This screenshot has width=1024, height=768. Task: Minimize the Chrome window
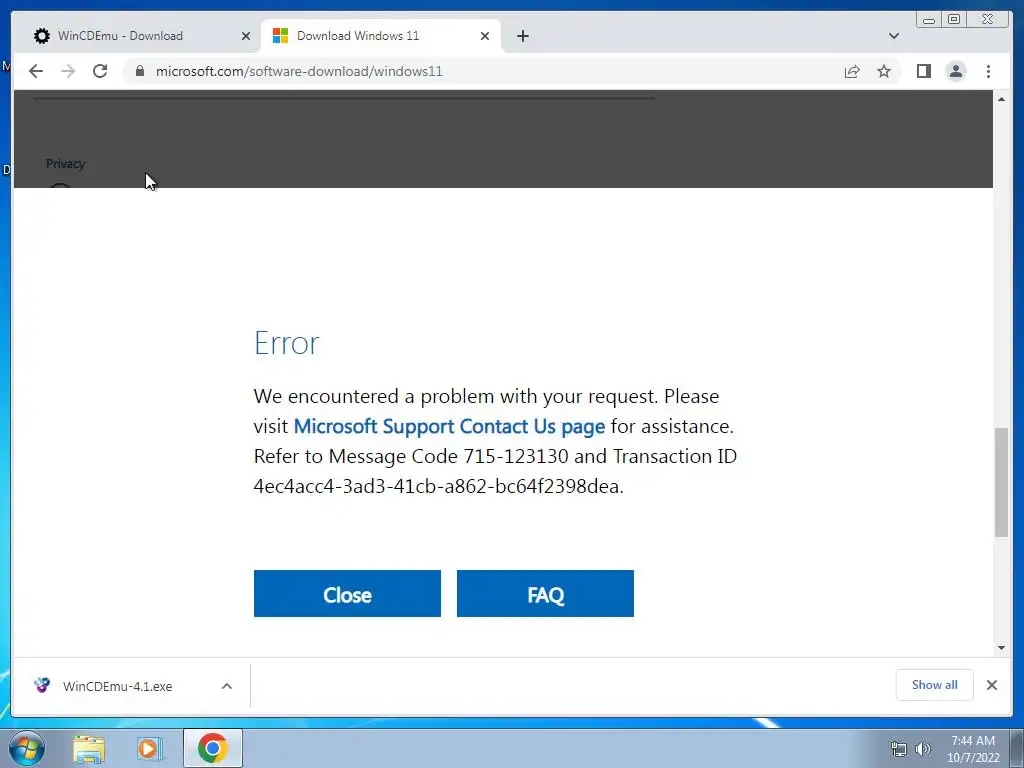(929, 20)
